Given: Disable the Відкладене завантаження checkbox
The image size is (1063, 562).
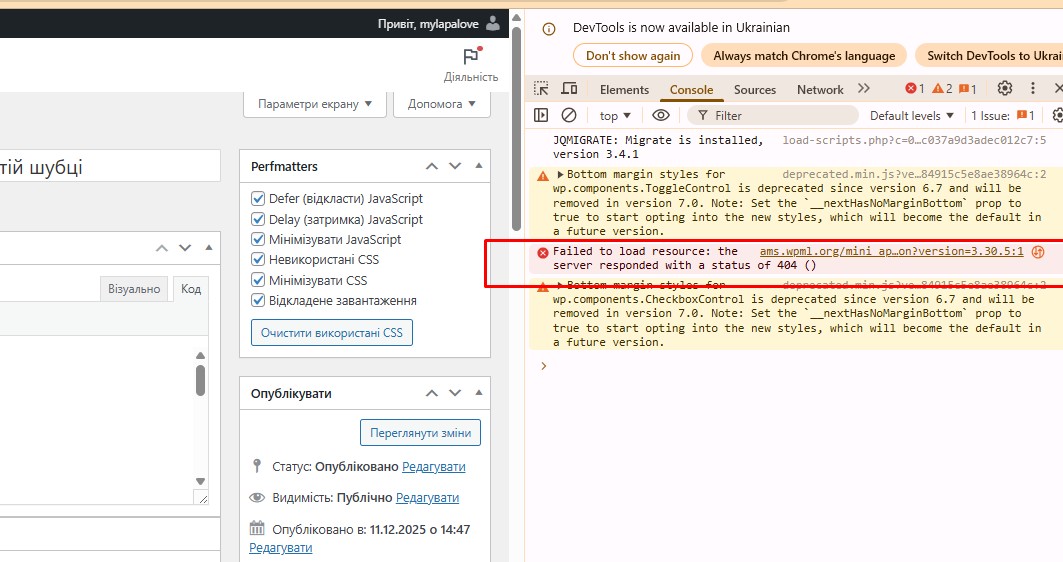Looking at the screenshot, I should point(258,300).
